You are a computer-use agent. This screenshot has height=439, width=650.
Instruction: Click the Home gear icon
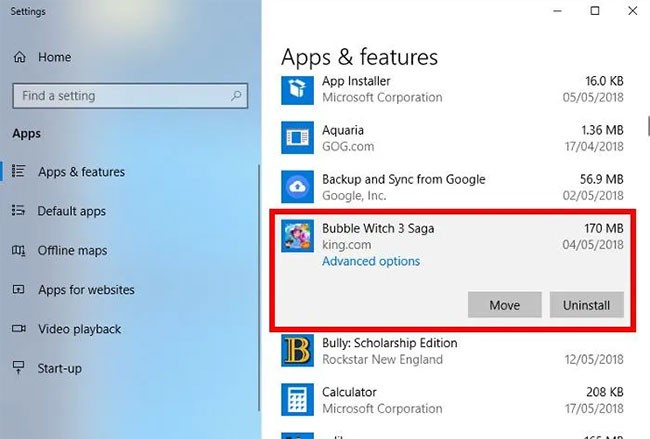19,58
